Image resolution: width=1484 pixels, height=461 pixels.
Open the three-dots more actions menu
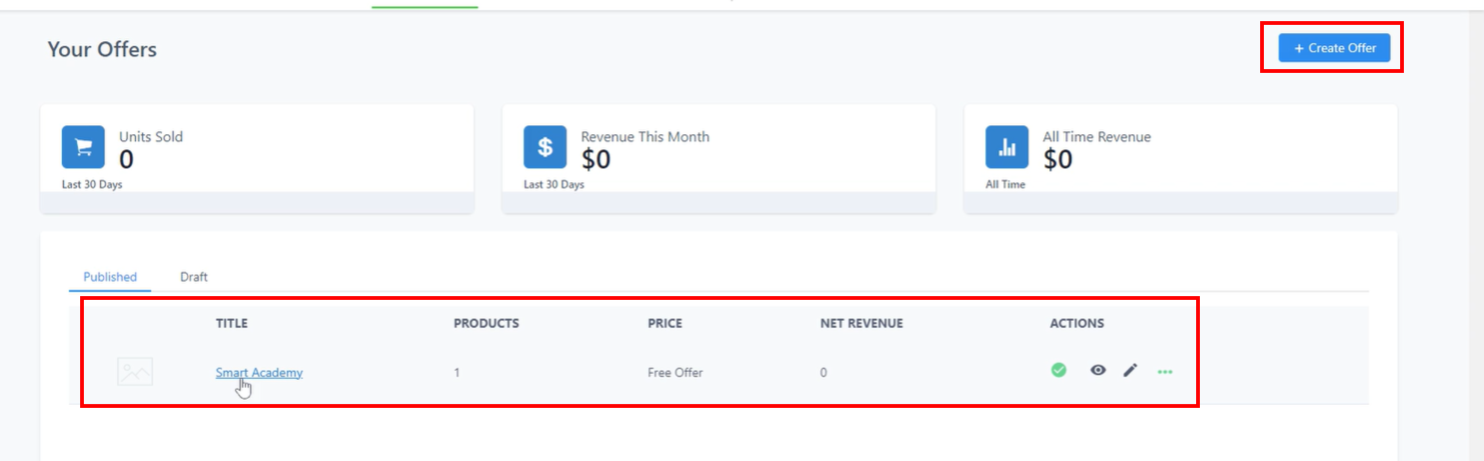tap(1165, 372)
